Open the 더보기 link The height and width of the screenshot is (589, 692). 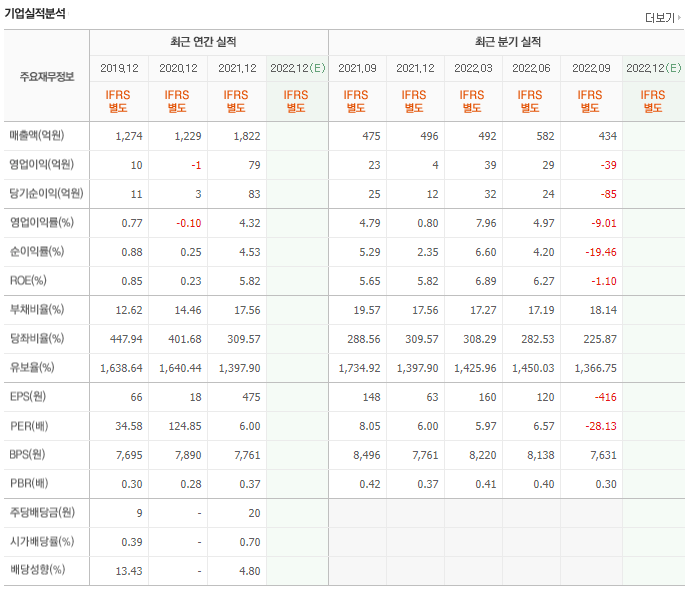pos(663,18)
